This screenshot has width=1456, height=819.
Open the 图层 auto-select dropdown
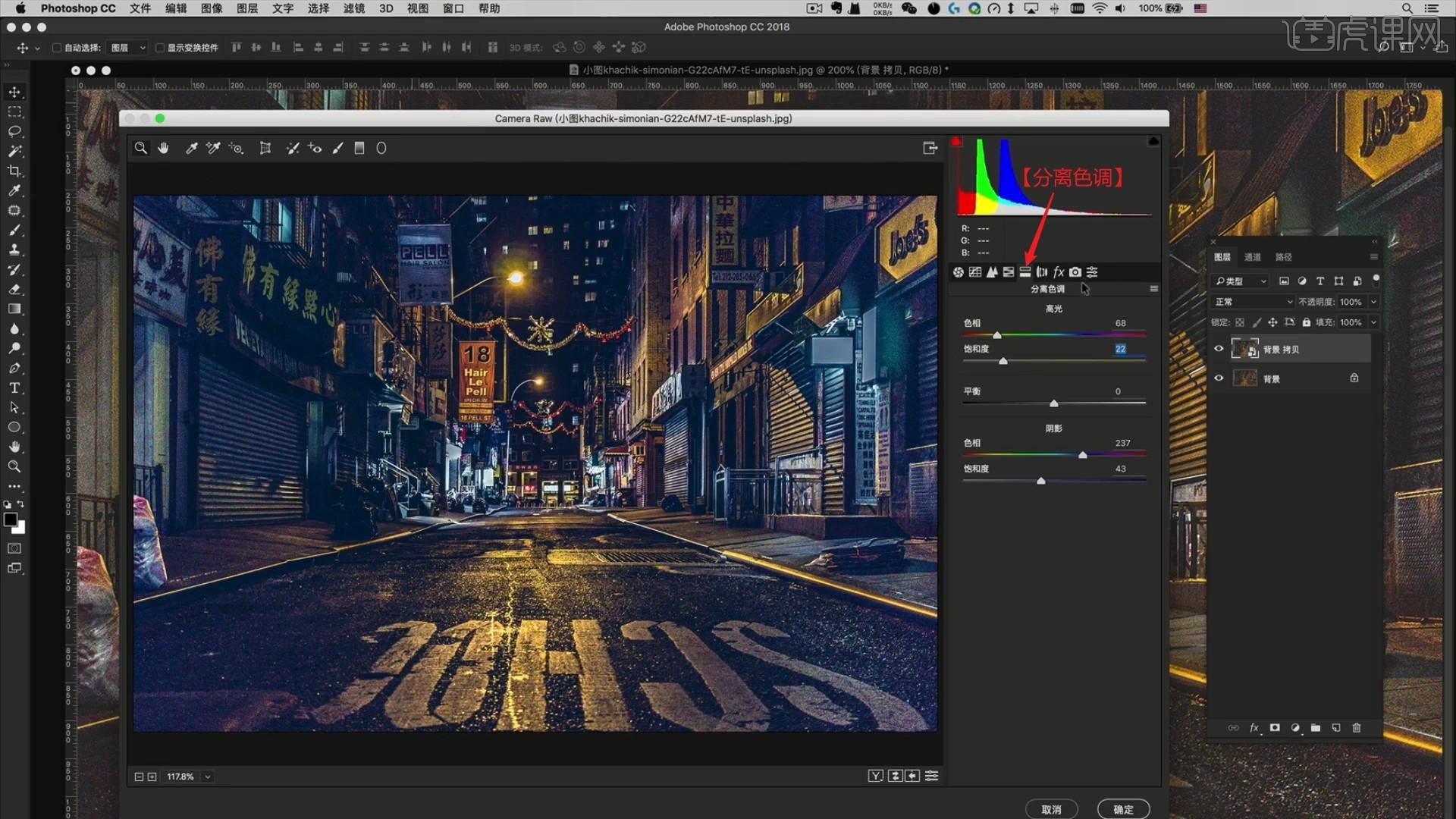pos(127,48)
